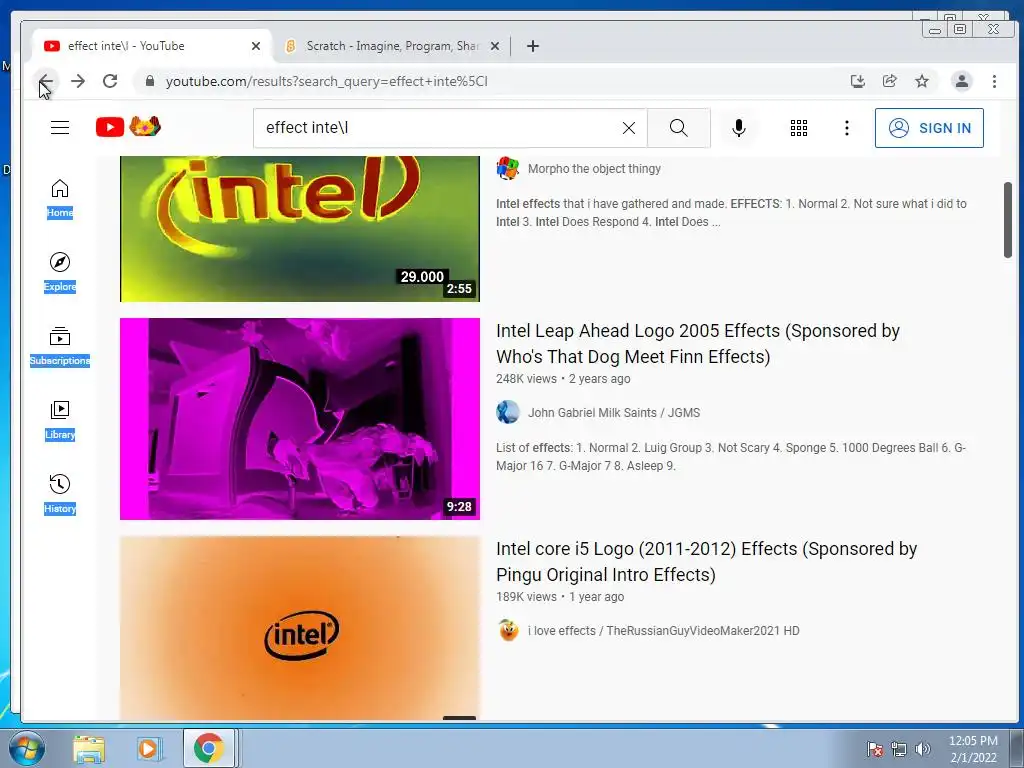Click John Gabriel Milk Saints channel avatar
1024x768 pixels.
507,413
